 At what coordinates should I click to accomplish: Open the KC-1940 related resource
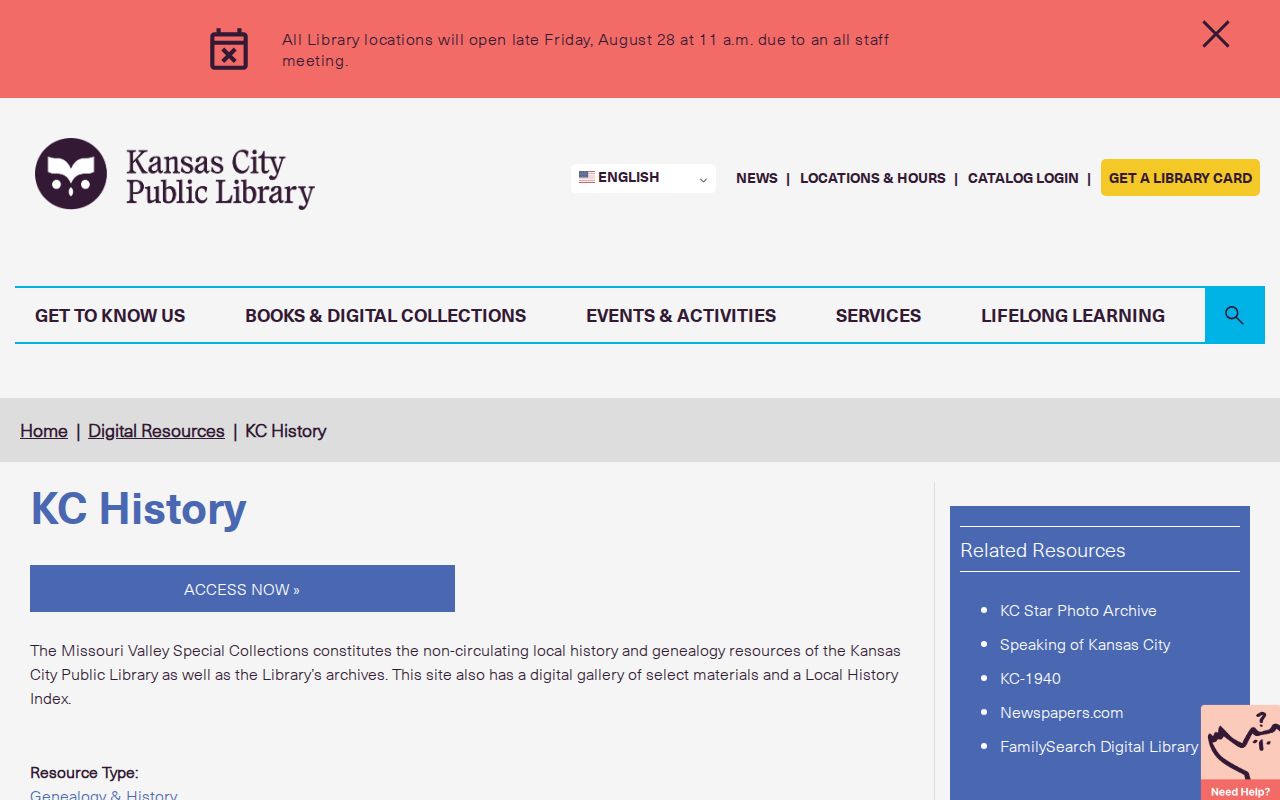point(1030,679)
